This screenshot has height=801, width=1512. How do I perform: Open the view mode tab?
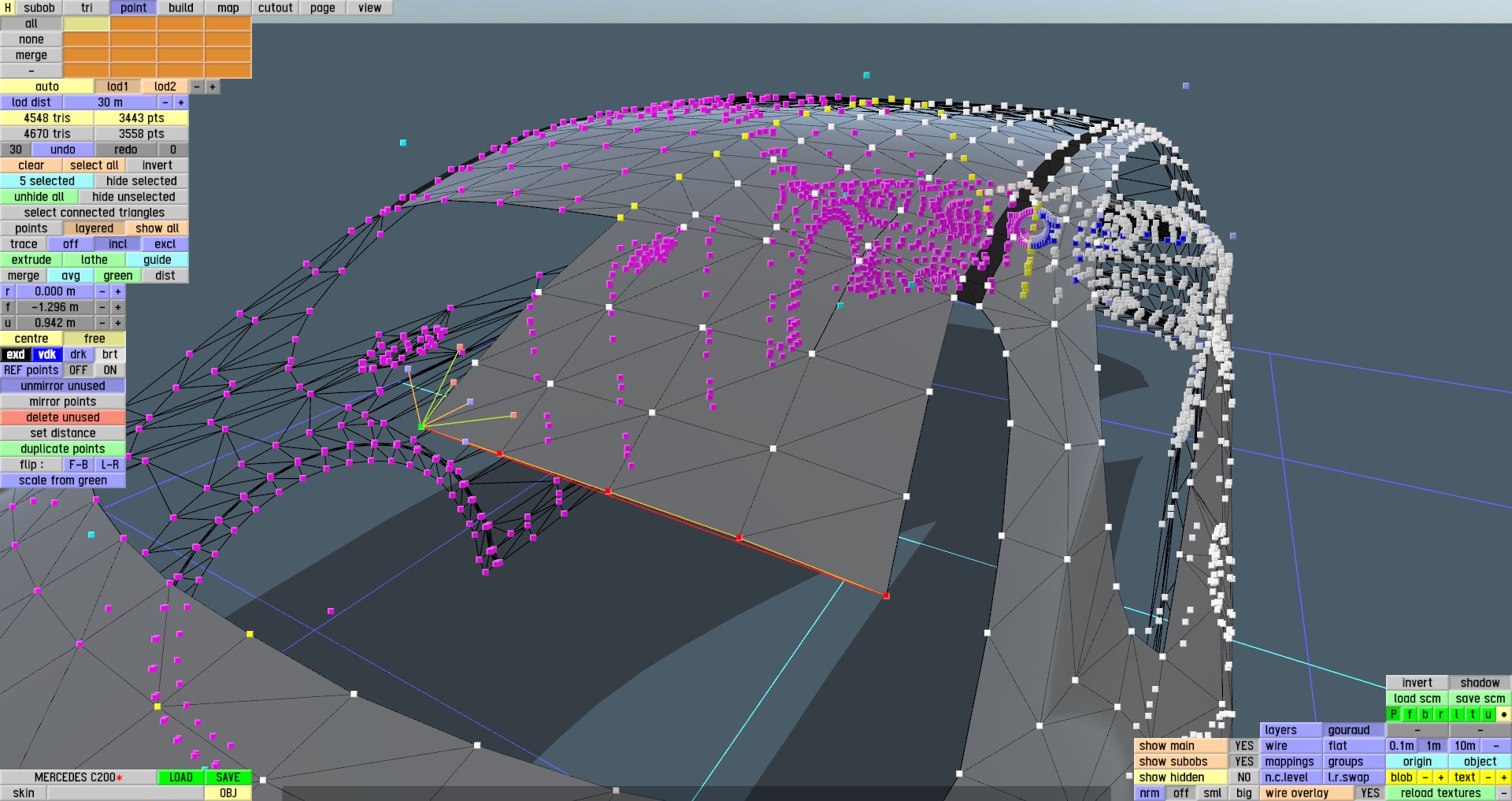[370, 8]
